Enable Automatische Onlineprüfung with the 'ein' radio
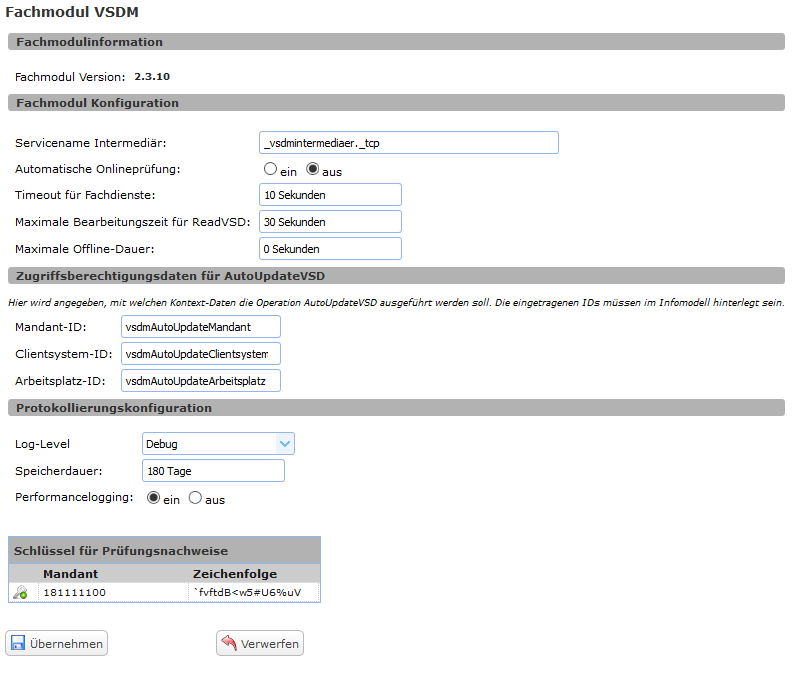 point(270,170)
